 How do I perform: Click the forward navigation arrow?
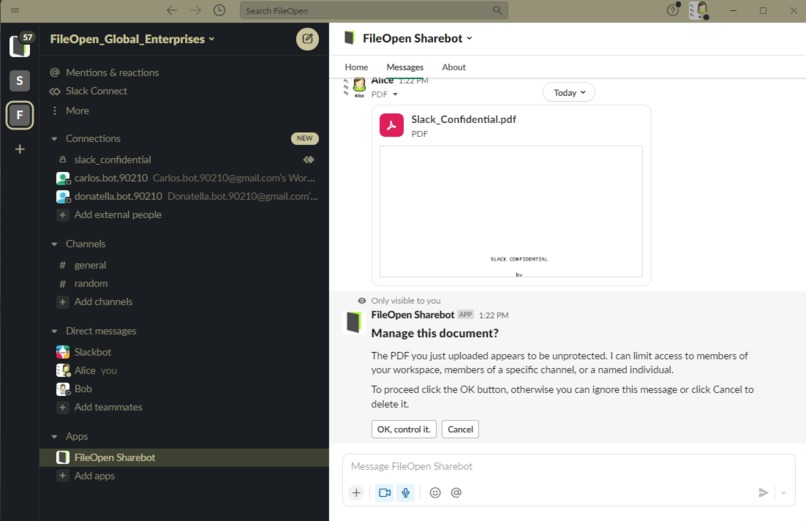(195, 10)
